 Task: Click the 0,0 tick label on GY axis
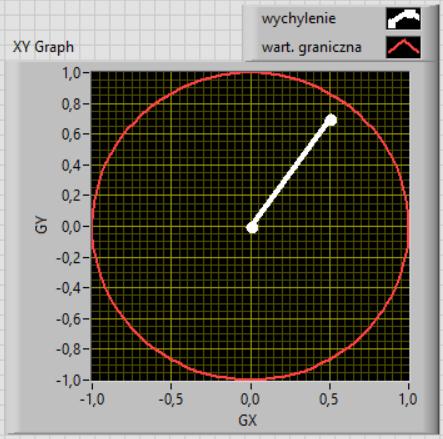pos(71,226)
